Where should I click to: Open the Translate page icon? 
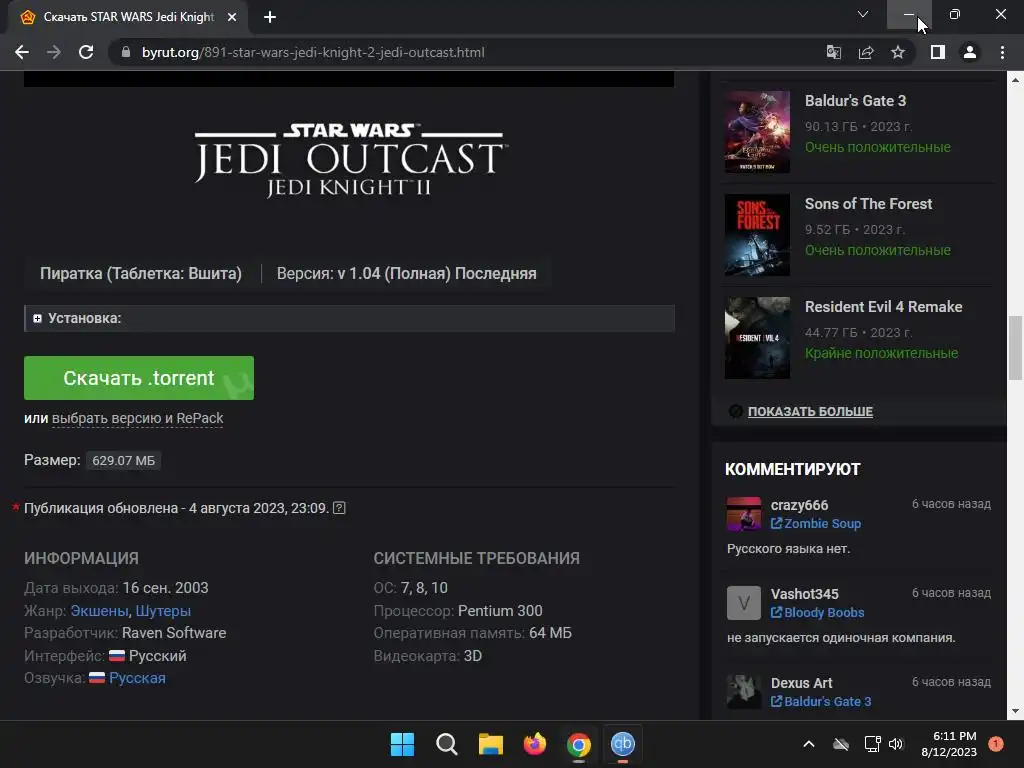click(834, 52)
